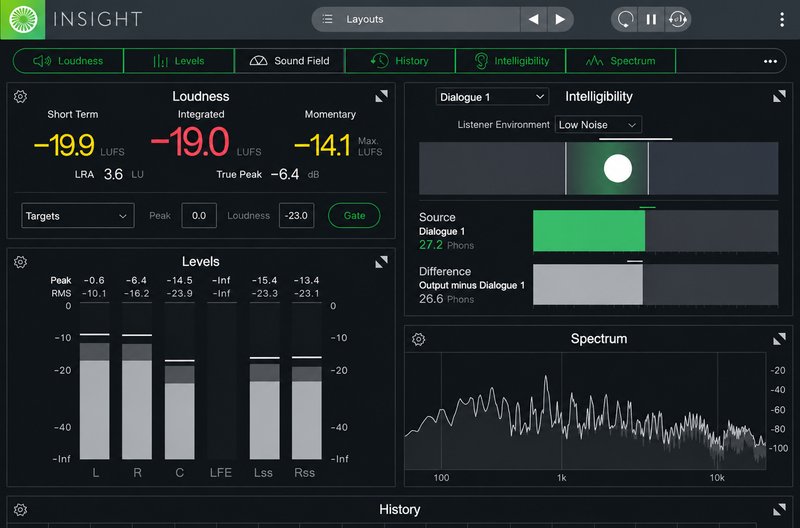Open the Layouts list icon
The height and width of the screenshot is (528, 800).
pyautogui.click(x=328, y=19)
